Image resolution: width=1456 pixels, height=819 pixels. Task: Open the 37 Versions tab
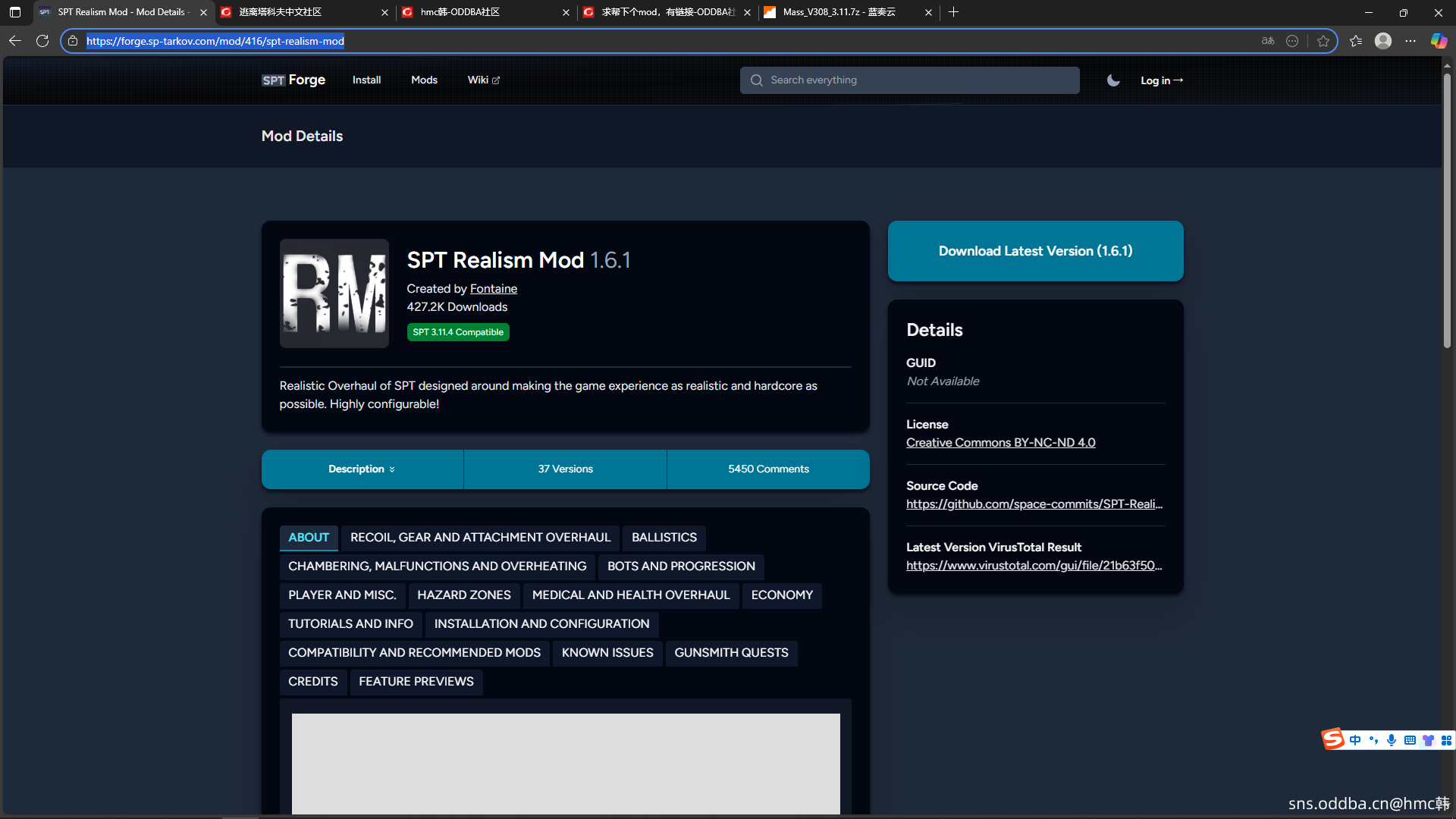pyautogui.click(x=565, y=469)
